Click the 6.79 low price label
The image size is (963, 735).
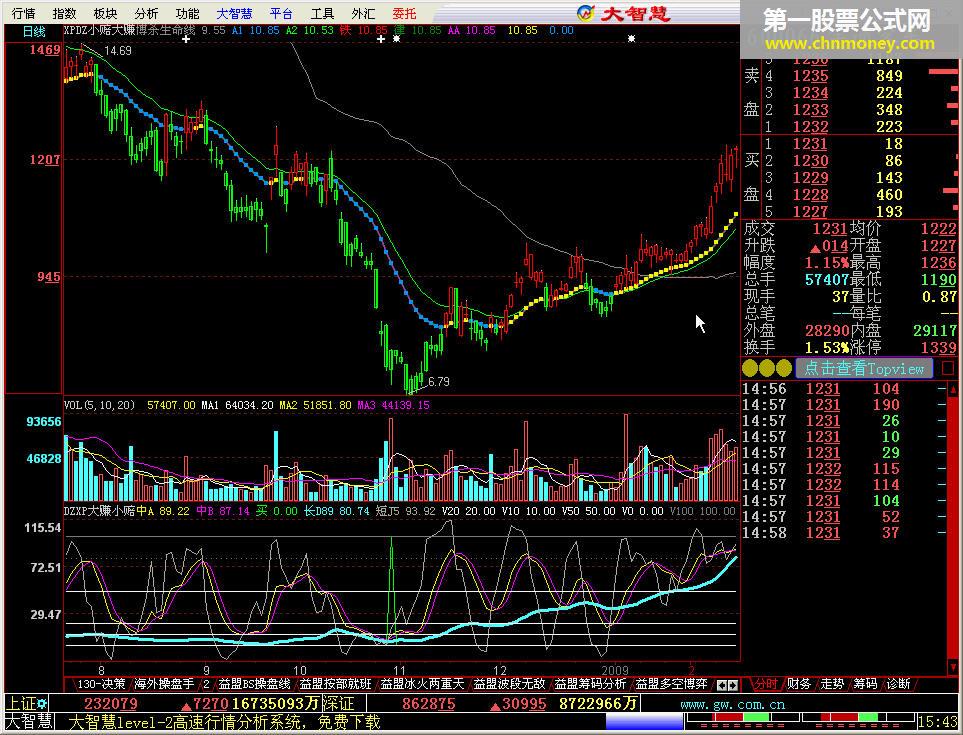(439, 381)
